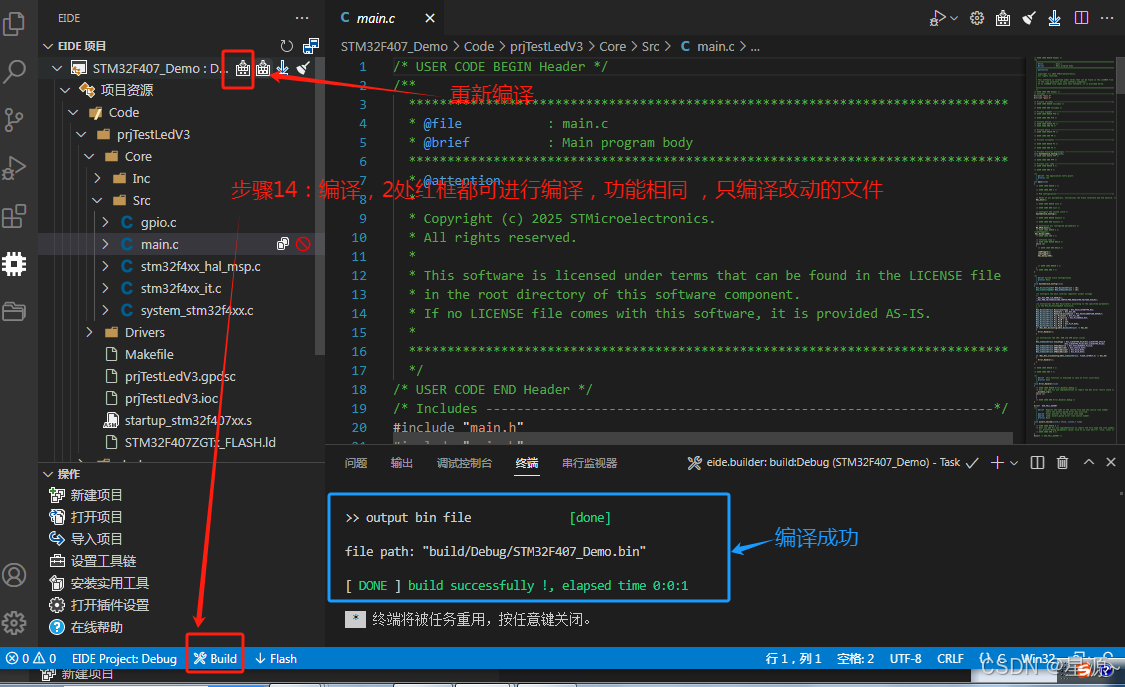Viewport: 1125px width, 687px height.
Task: Open Source Control view in activity bar
Action: tap(14, 120)
